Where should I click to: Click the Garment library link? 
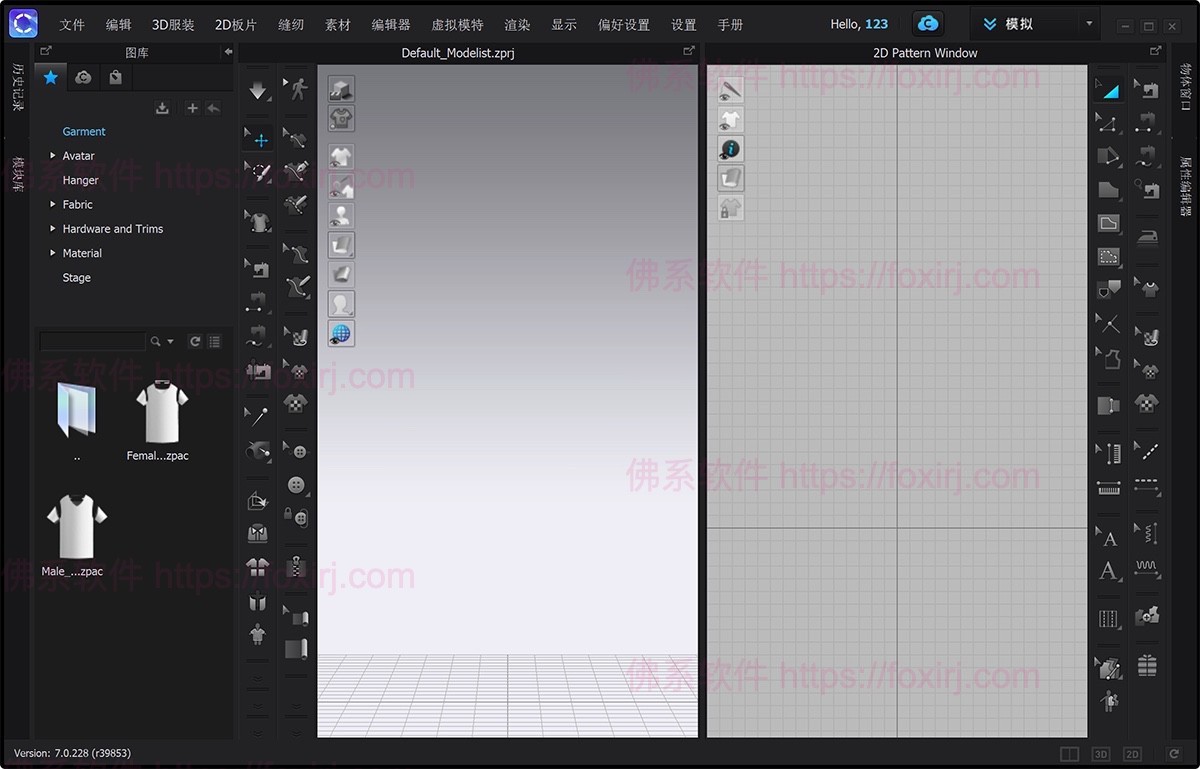[x=84, y=132]
